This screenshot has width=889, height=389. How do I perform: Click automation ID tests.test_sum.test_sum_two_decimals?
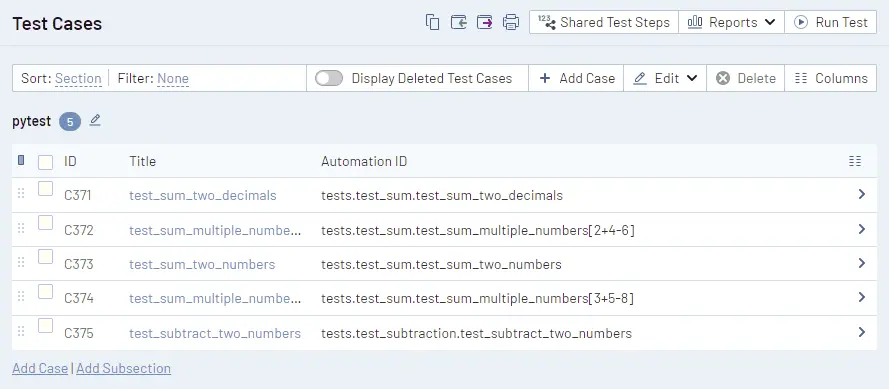pyautogui.click(x=442, y=196)
